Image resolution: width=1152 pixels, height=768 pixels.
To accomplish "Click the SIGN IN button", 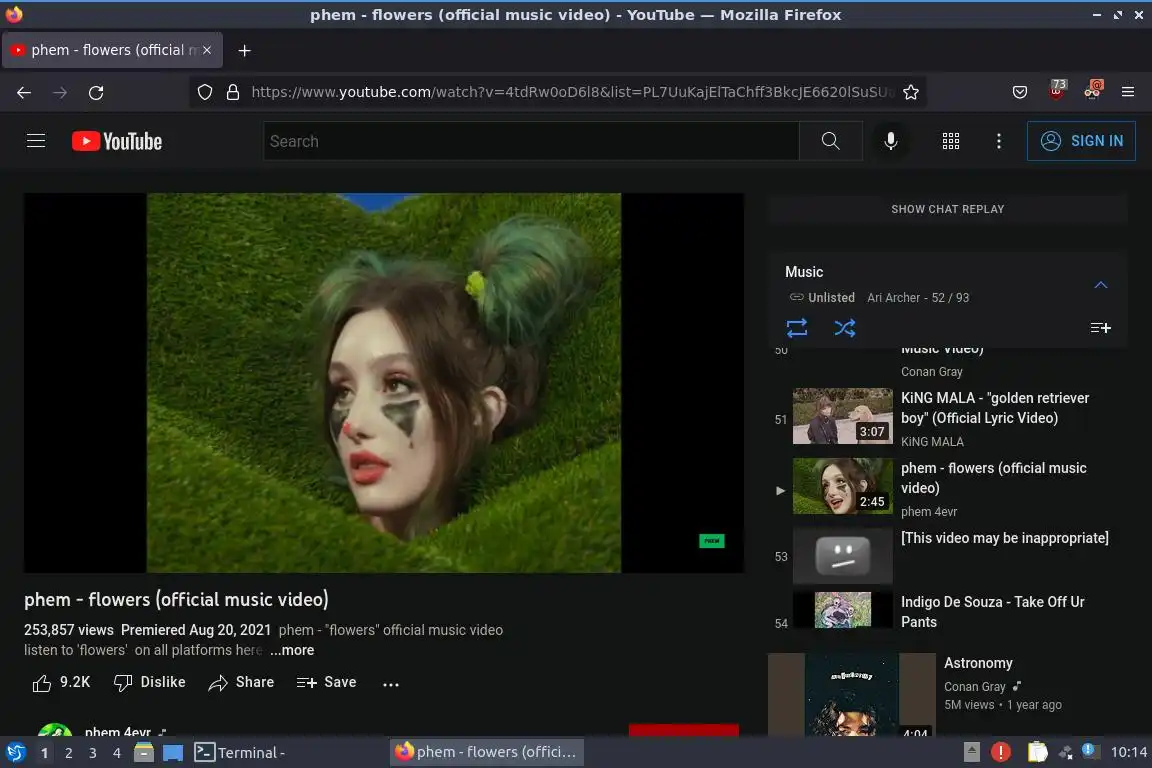I will [x=1081, y=141].
